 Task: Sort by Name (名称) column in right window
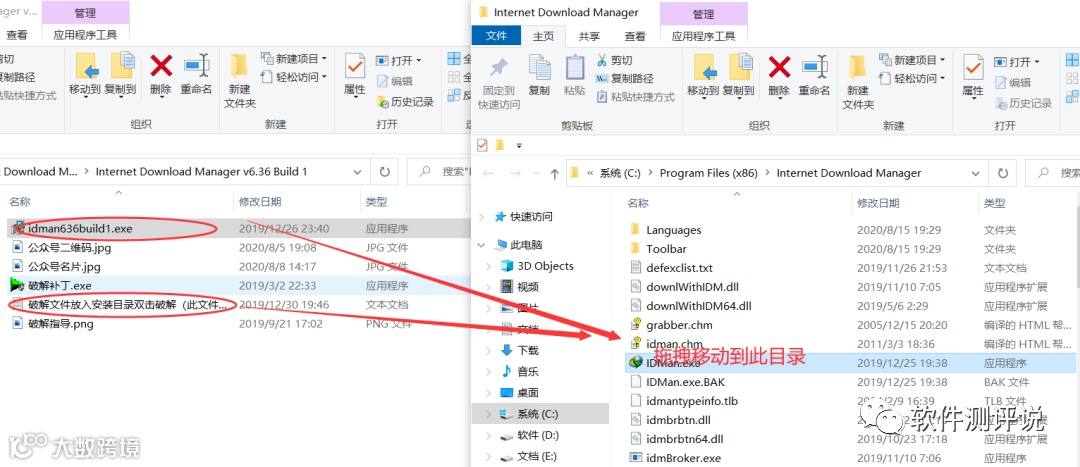tap(638, 203)
